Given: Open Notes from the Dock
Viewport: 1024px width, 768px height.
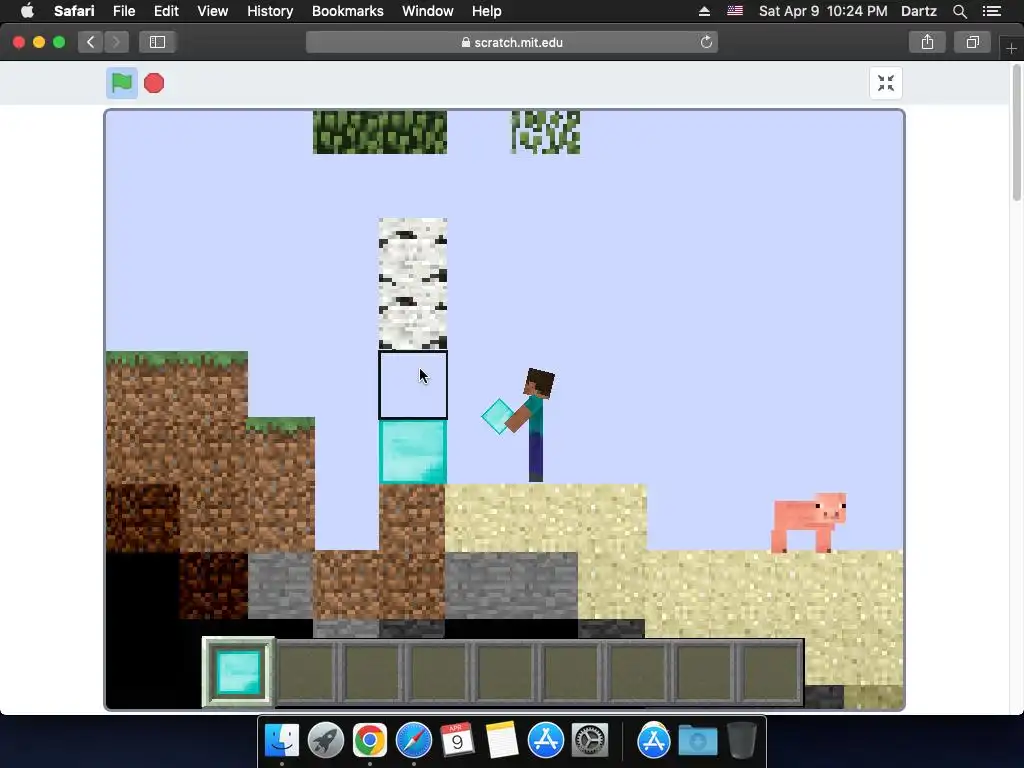Looking at the screenshot, I should coord(502,740).
